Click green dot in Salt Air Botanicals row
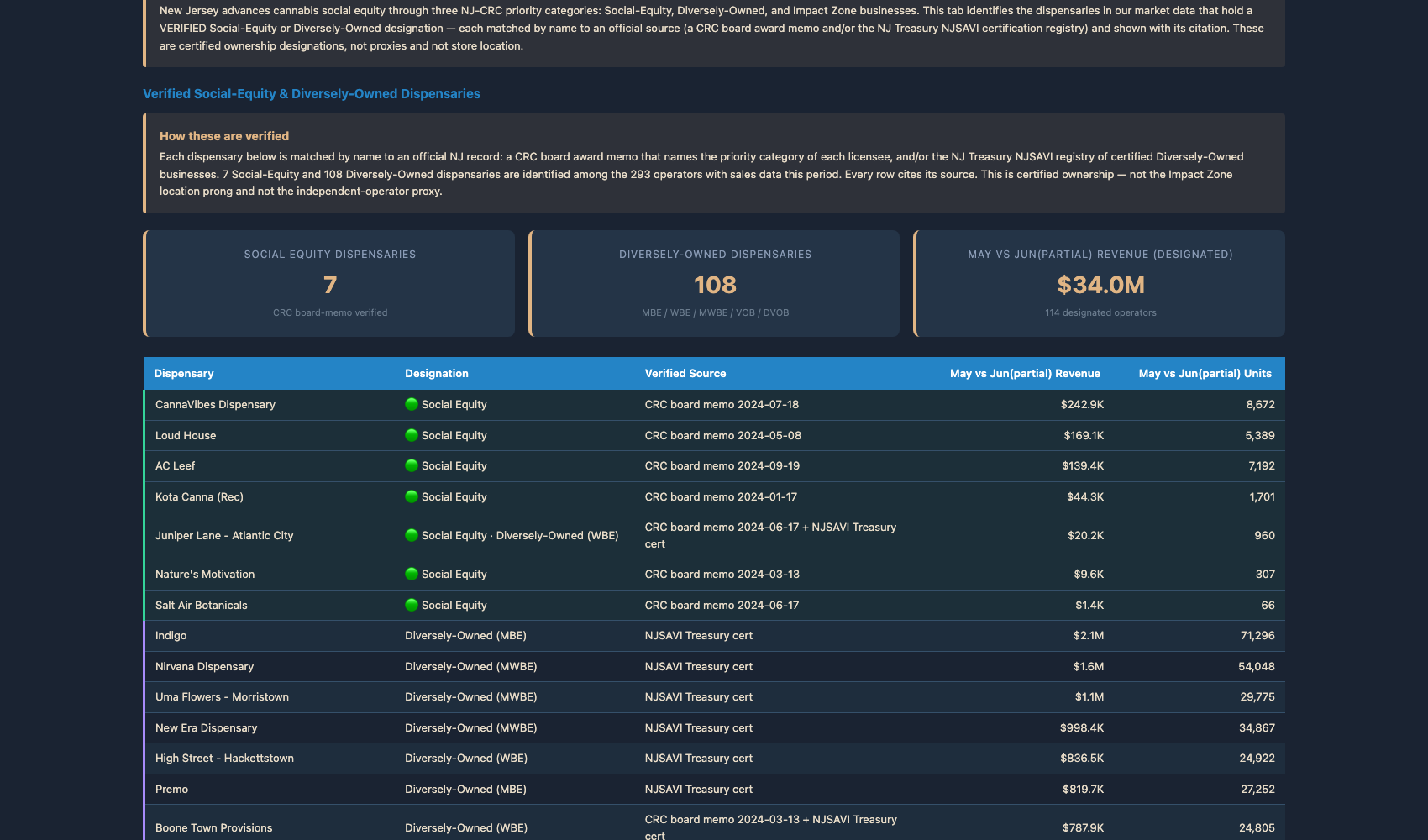Screen dimensions: 1428x840 [x=412, y=605]
